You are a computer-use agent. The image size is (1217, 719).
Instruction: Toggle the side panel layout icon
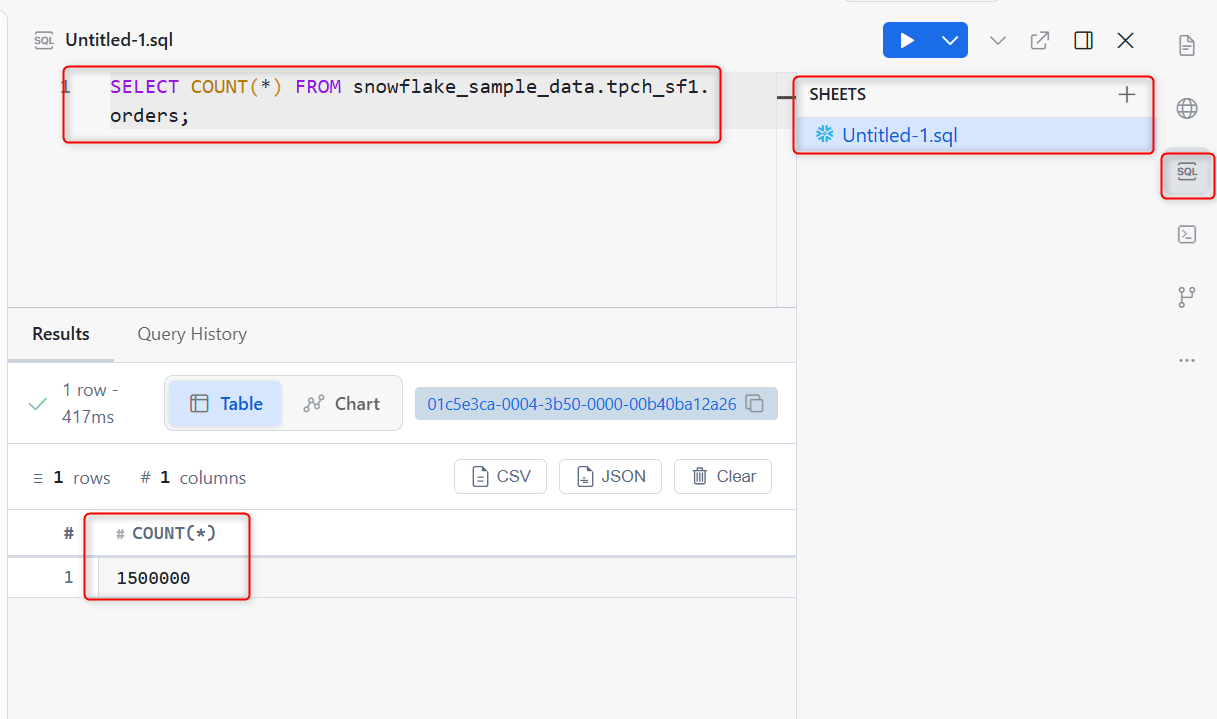pos(1083,40)
